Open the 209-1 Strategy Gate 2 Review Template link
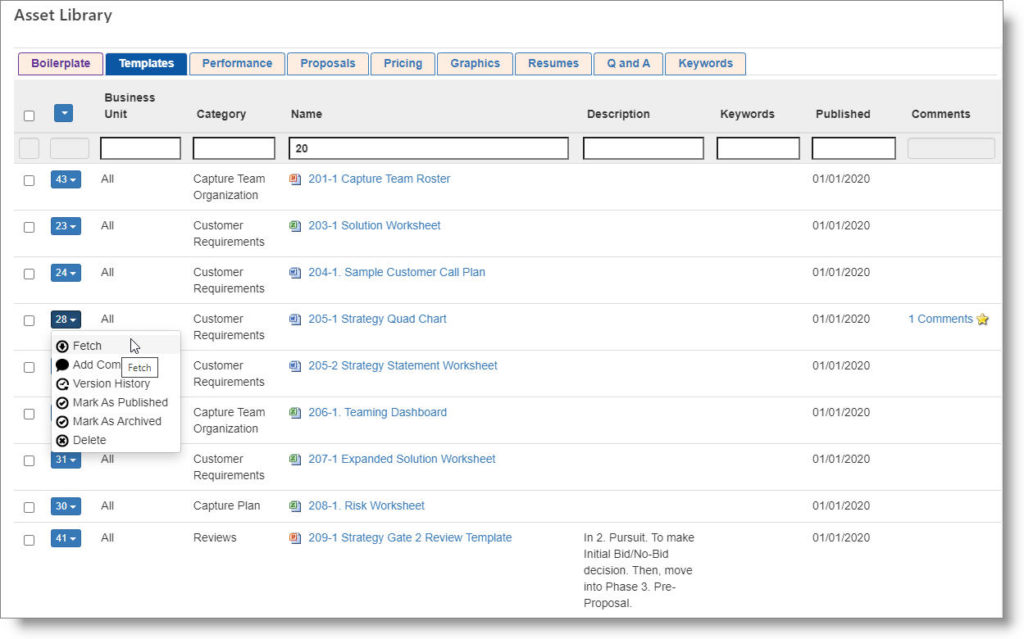Screen dimensions: 1024x639 pos(410,538)
